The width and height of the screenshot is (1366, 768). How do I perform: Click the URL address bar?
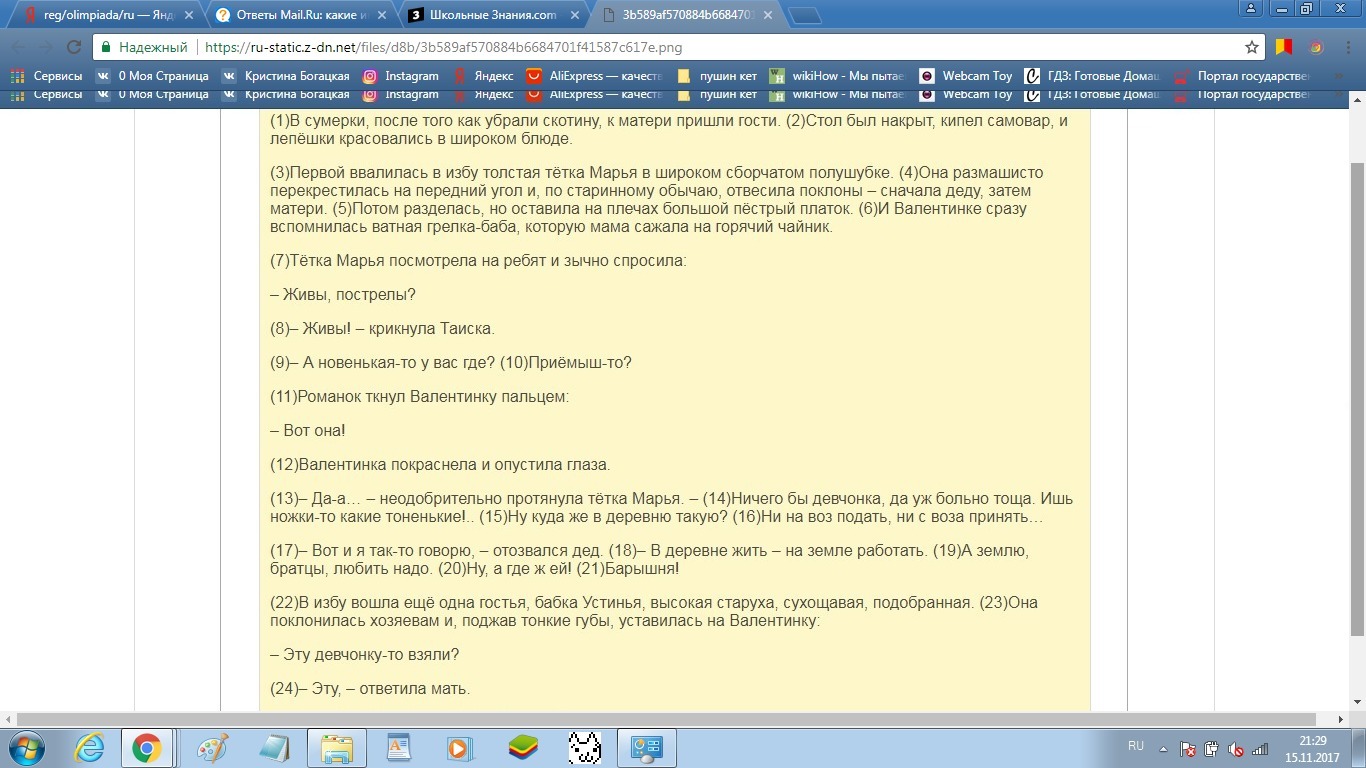point(700,47)
